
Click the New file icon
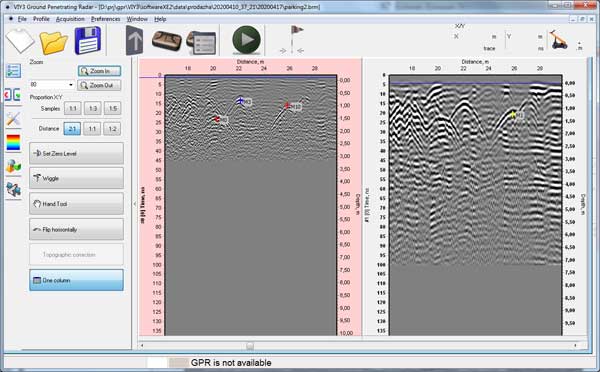pyautogui.click(x=20, y=41)
